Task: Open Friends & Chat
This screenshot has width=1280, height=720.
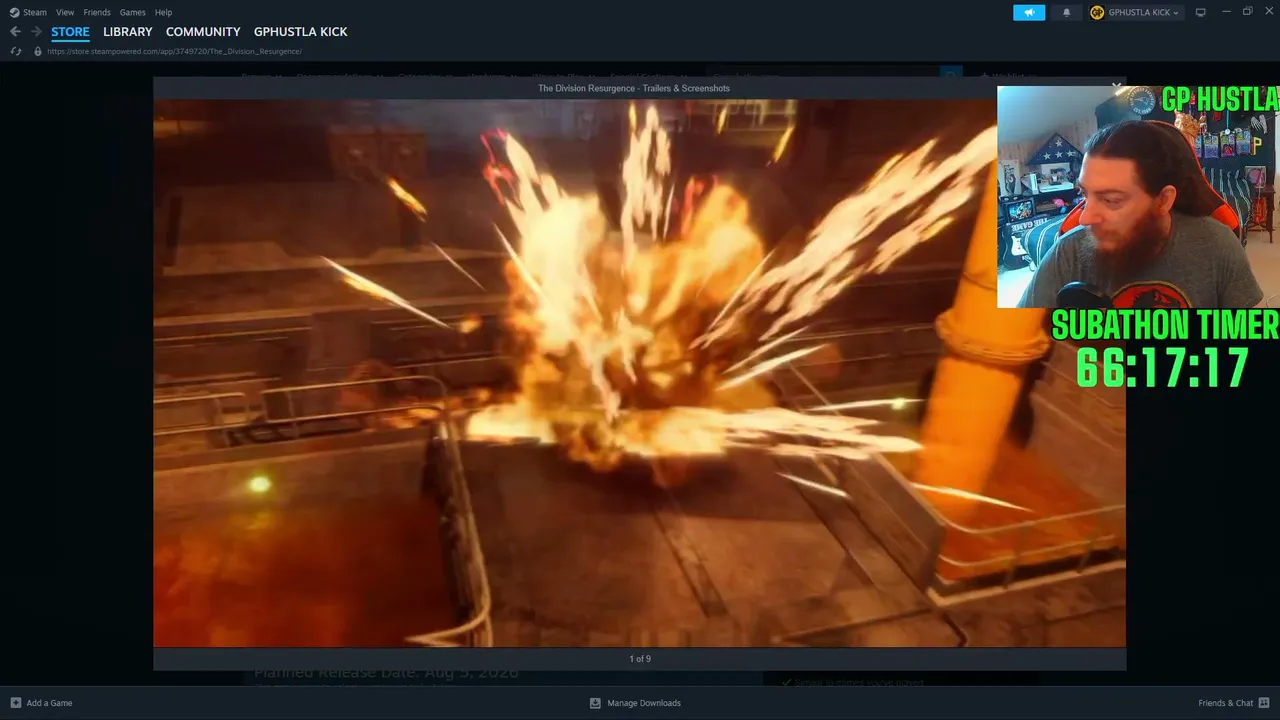Action: click(x=1226, y=703)
